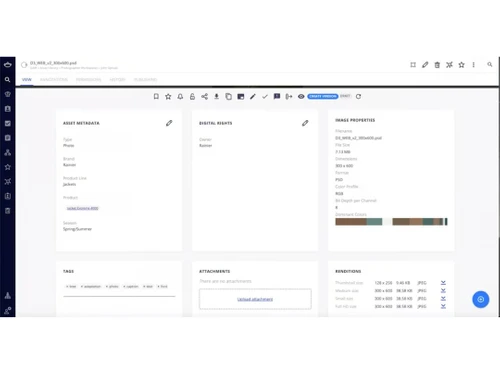Click the first brown dominant color swatch

pyautogui.click(x=351, y=222)
